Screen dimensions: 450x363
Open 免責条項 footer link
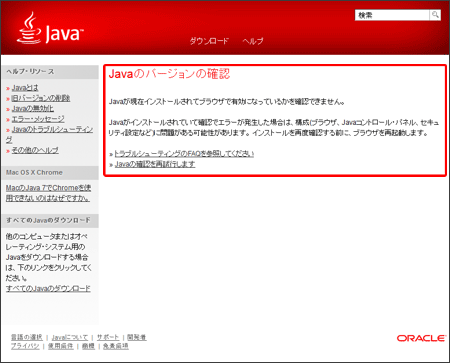click(x=115, y=346)
